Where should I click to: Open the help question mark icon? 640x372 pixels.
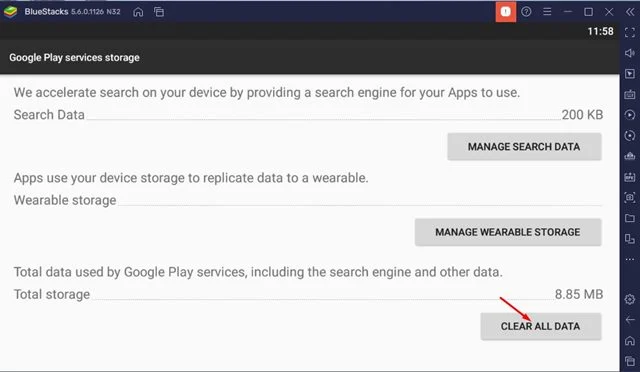tap(526, 12)
